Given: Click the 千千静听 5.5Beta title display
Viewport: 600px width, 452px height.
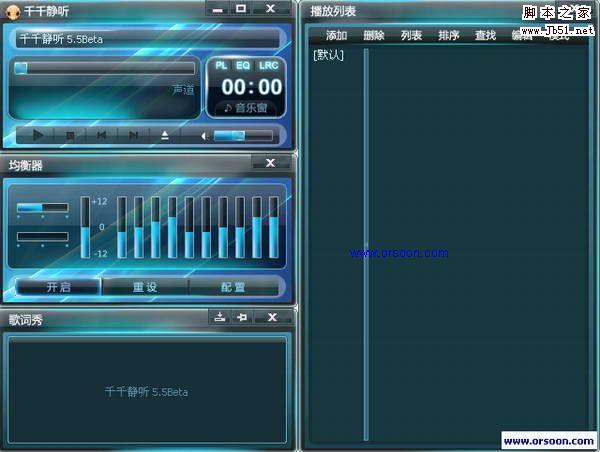Looking at the screenshot, I should (x=147, y=39).
